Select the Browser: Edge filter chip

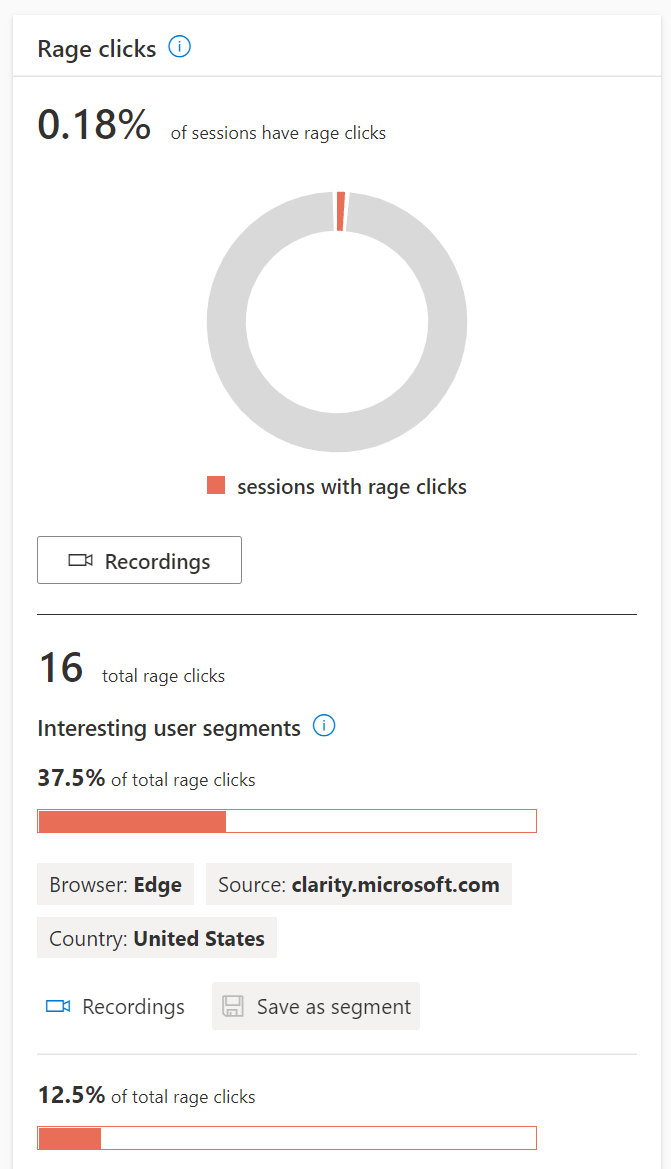pyautogui.click(x=116, y=885)
